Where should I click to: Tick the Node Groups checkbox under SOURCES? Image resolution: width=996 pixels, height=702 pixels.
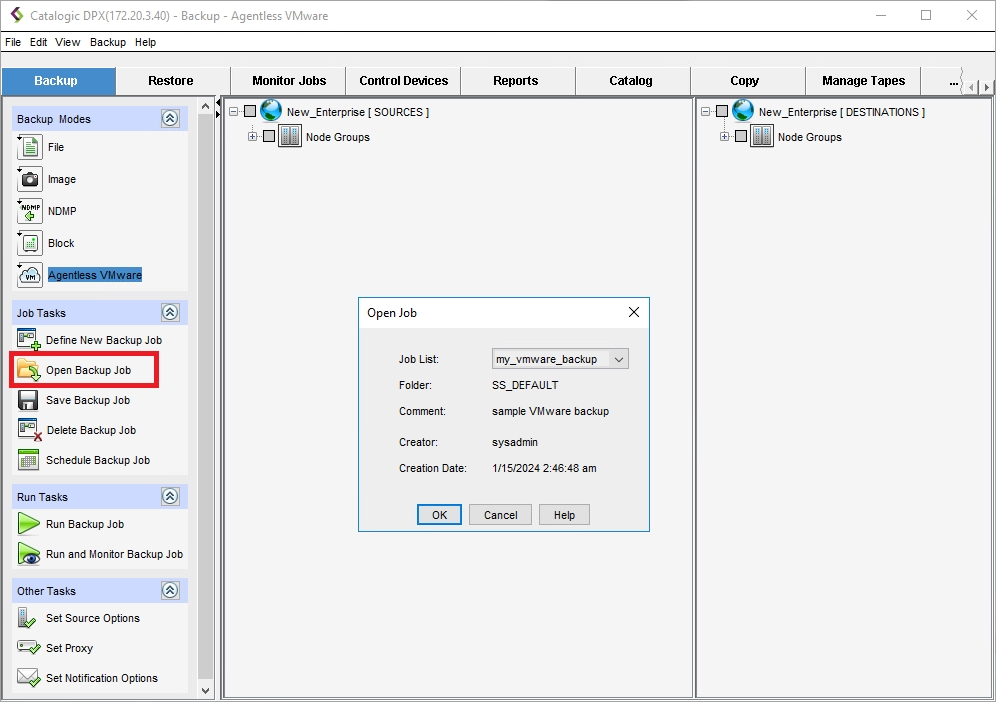[269, 137]
